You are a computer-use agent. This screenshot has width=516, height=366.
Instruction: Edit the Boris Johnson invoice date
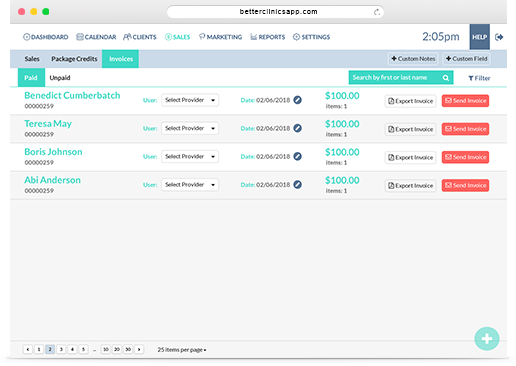point(298,156)
